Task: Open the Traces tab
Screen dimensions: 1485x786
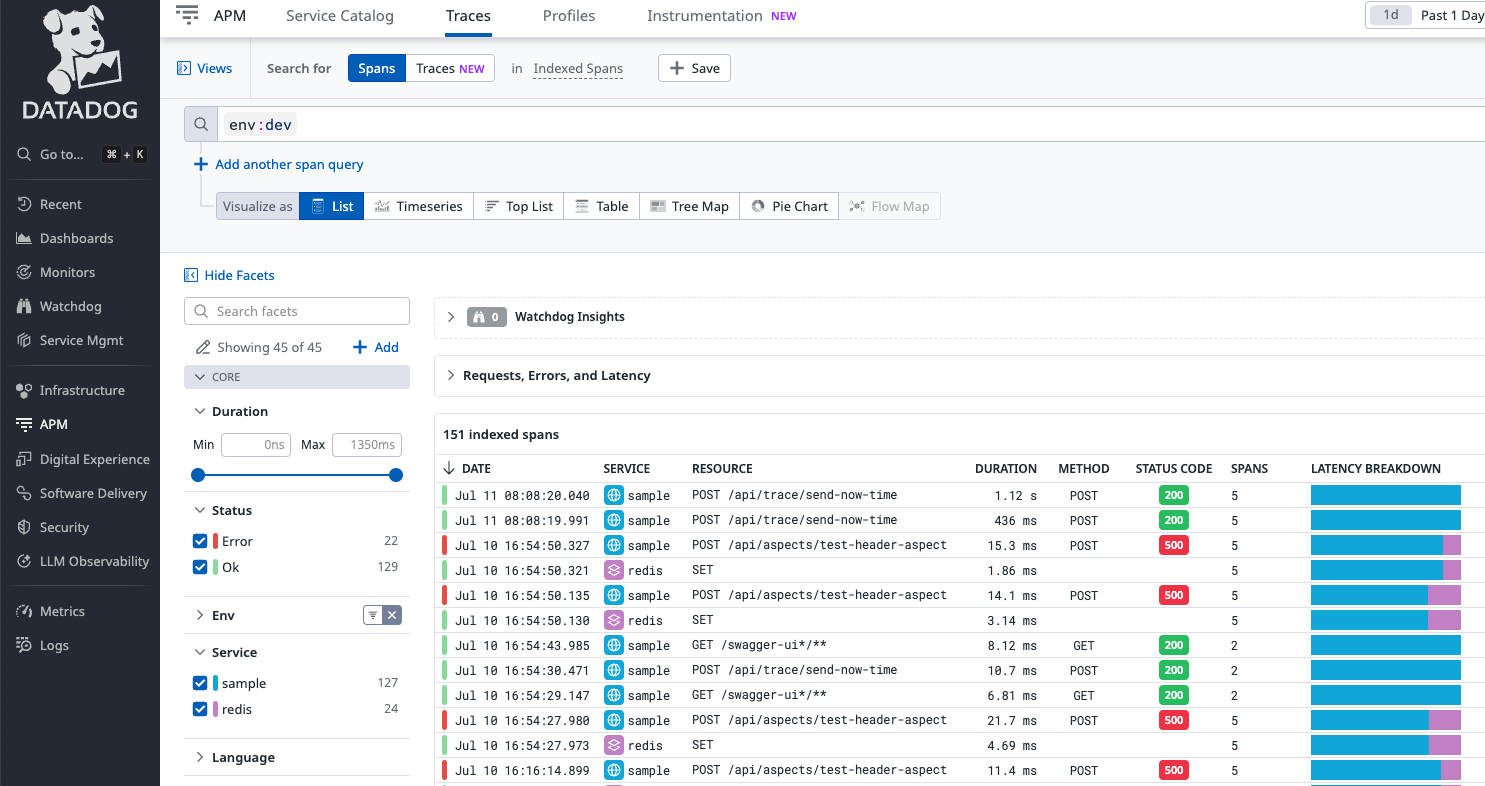Action: [x=468, y=16]
